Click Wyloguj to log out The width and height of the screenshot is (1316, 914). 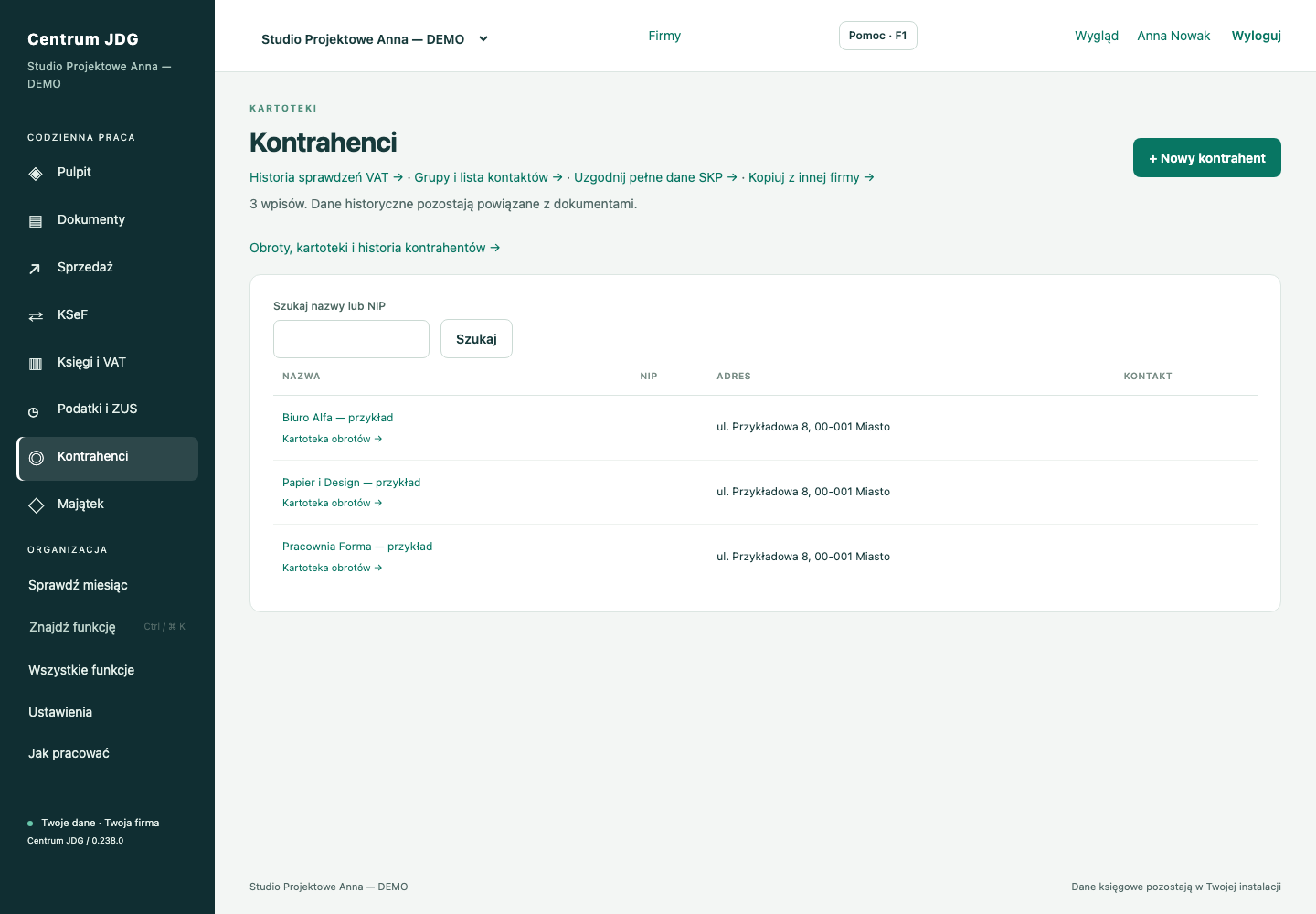[1256, 36]
